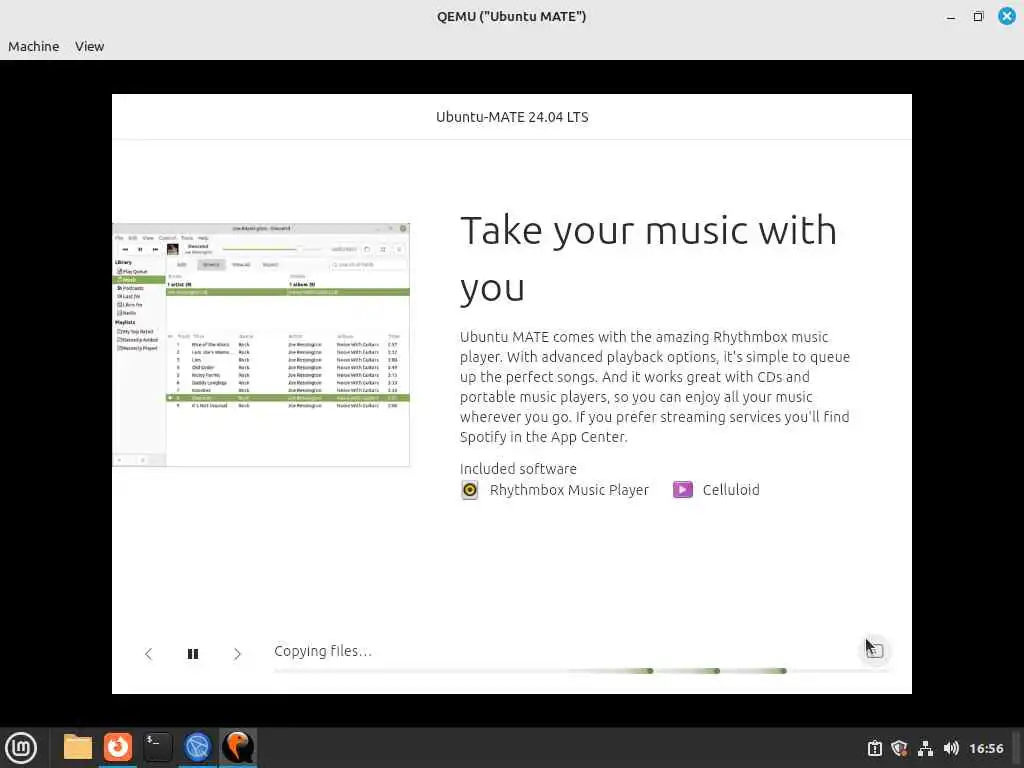This screenshot has width=1024, height=768.
Task: Open the clipboard tray icon
Action: point(874,748)
